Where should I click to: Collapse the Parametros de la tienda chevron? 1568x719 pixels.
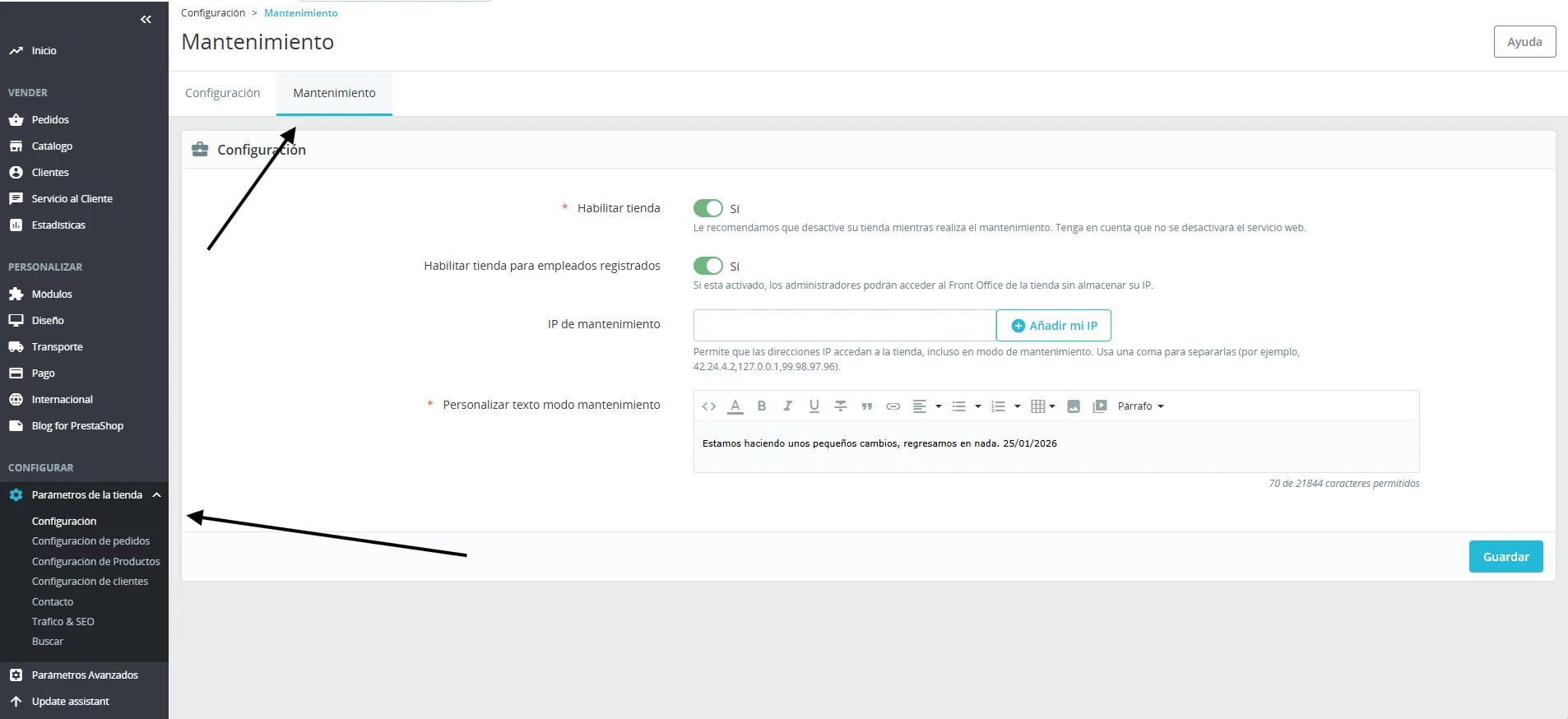click(x=156, y=495)
